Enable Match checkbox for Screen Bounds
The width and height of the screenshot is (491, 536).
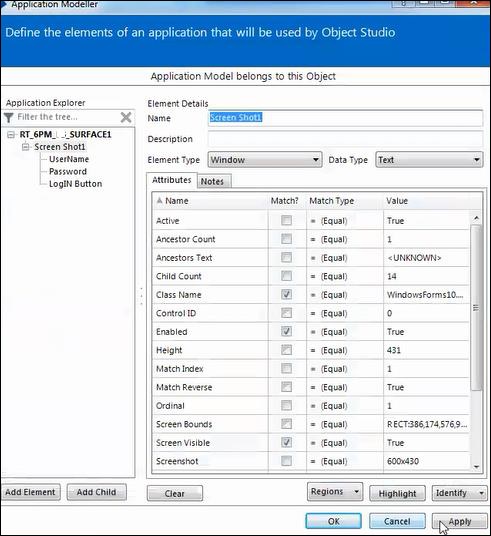[x=287, y=424]
